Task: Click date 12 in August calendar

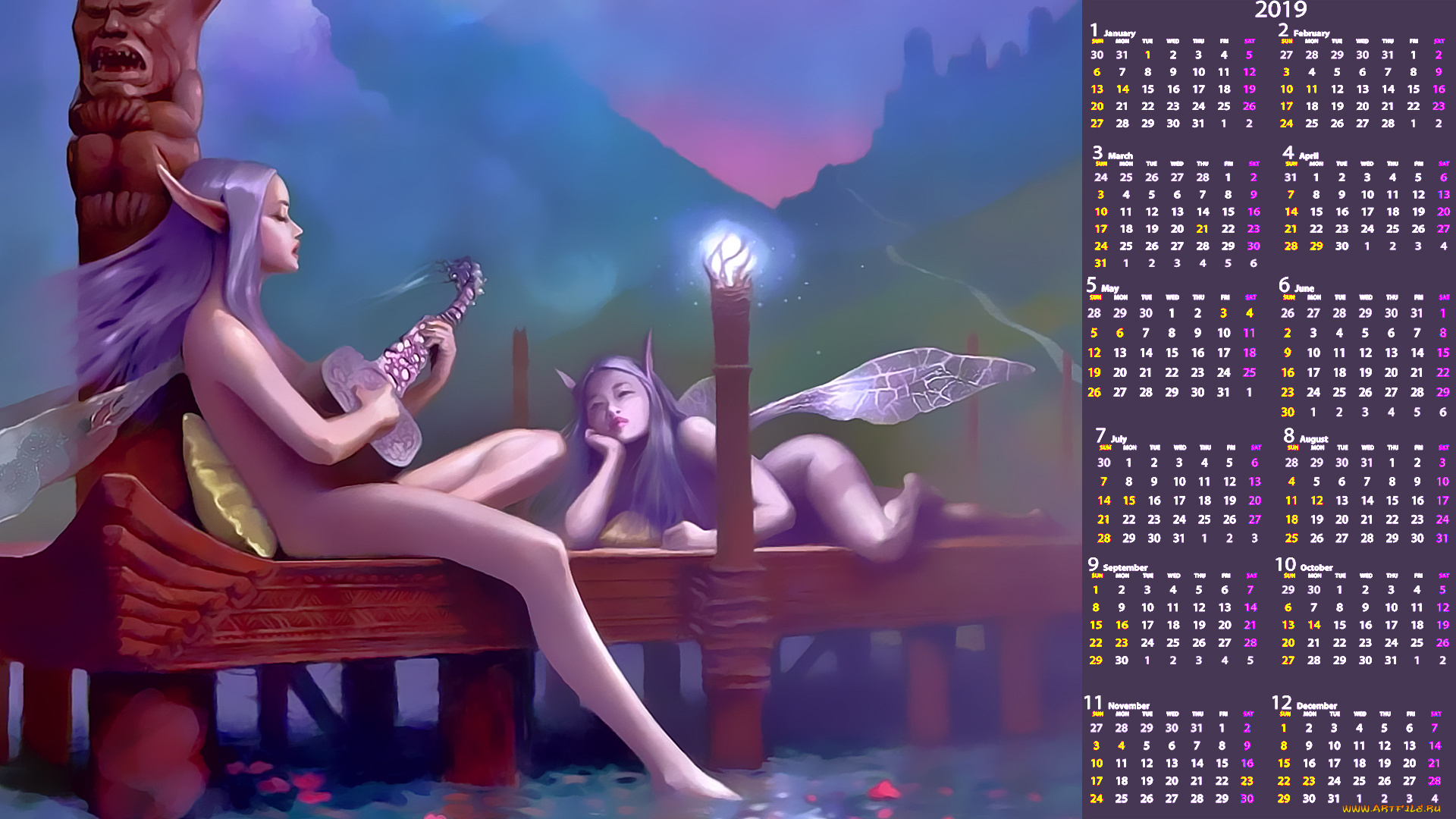Action: [1316, 500]
